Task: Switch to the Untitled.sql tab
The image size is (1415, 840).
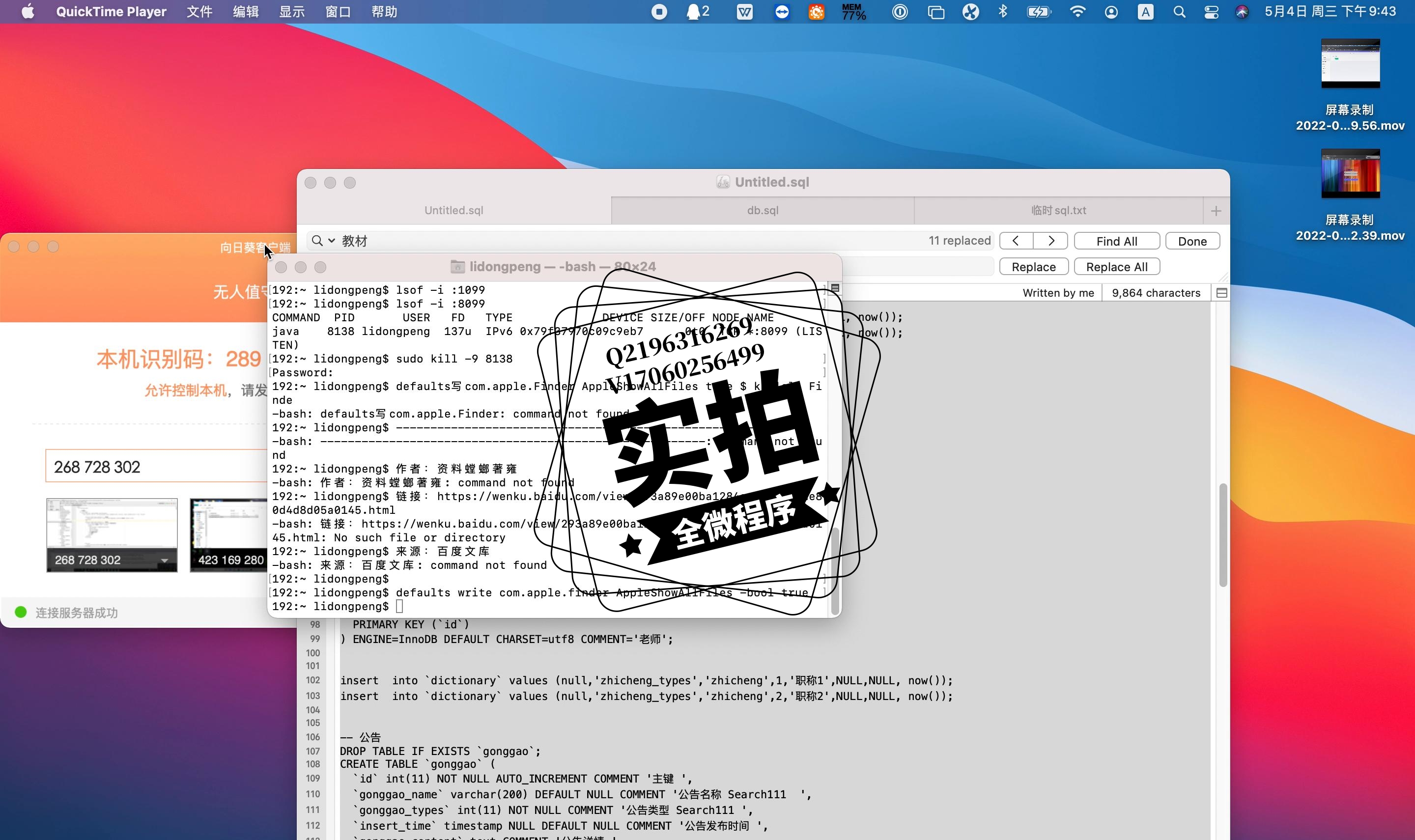Action: coord(454,210)
